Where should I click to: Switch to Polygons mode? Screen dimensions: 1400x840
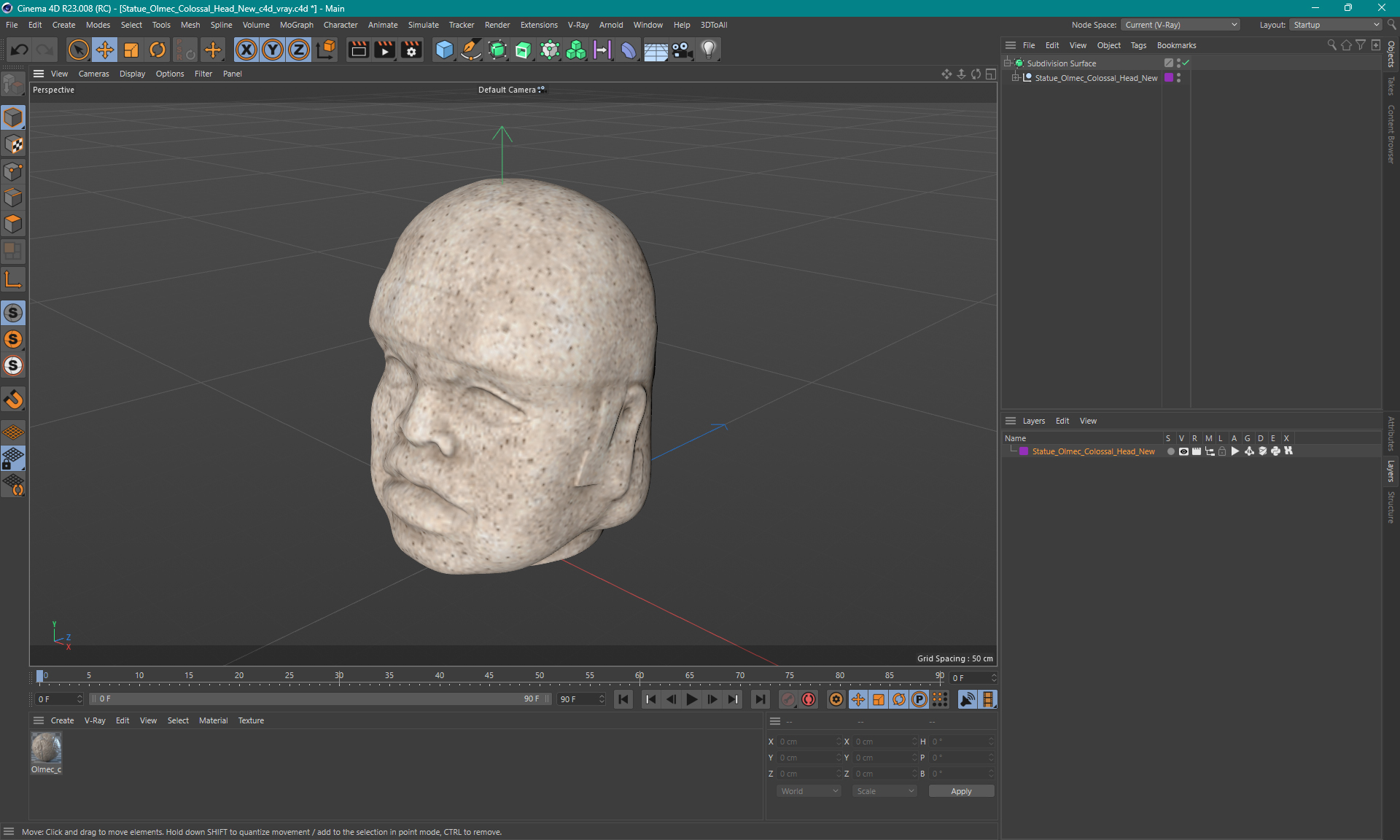pyautogui.click(x=13, y=224)
